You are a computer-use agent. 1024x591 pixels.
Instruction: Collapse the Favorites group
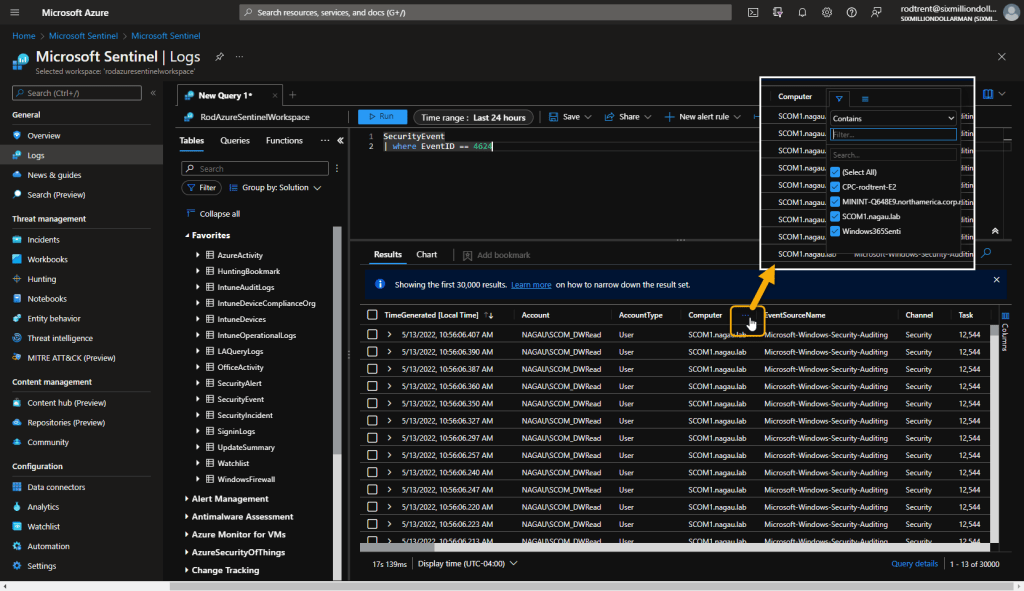click(x=187, y=235)
